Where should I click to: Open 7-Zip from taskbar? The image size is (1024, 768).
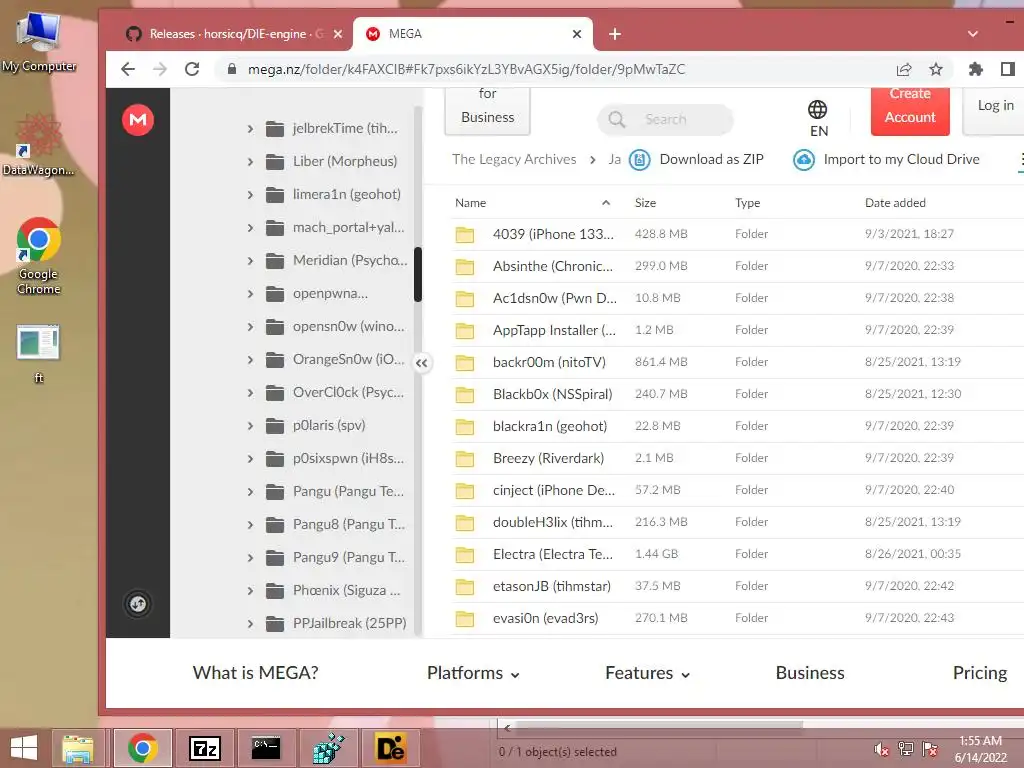click(204, 748)
